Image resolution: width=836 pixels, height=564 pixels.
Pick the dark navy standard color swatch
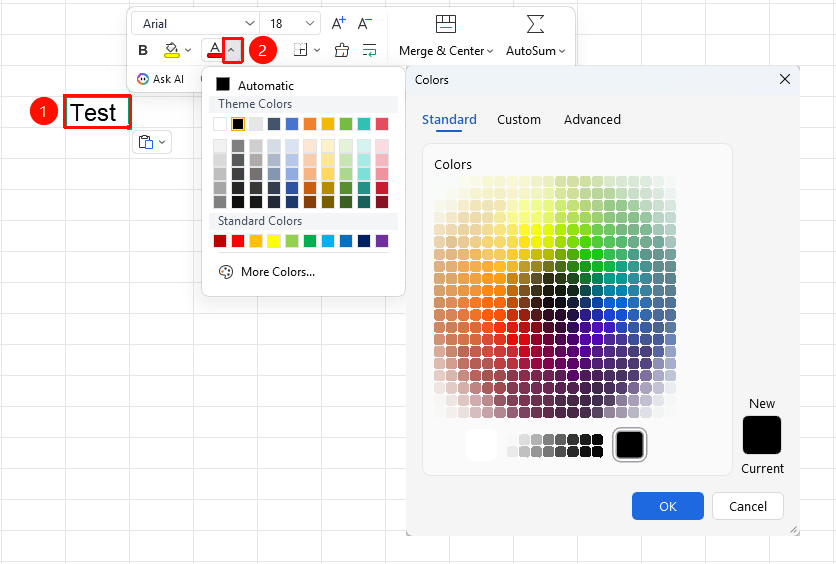[x=364, y=241]
